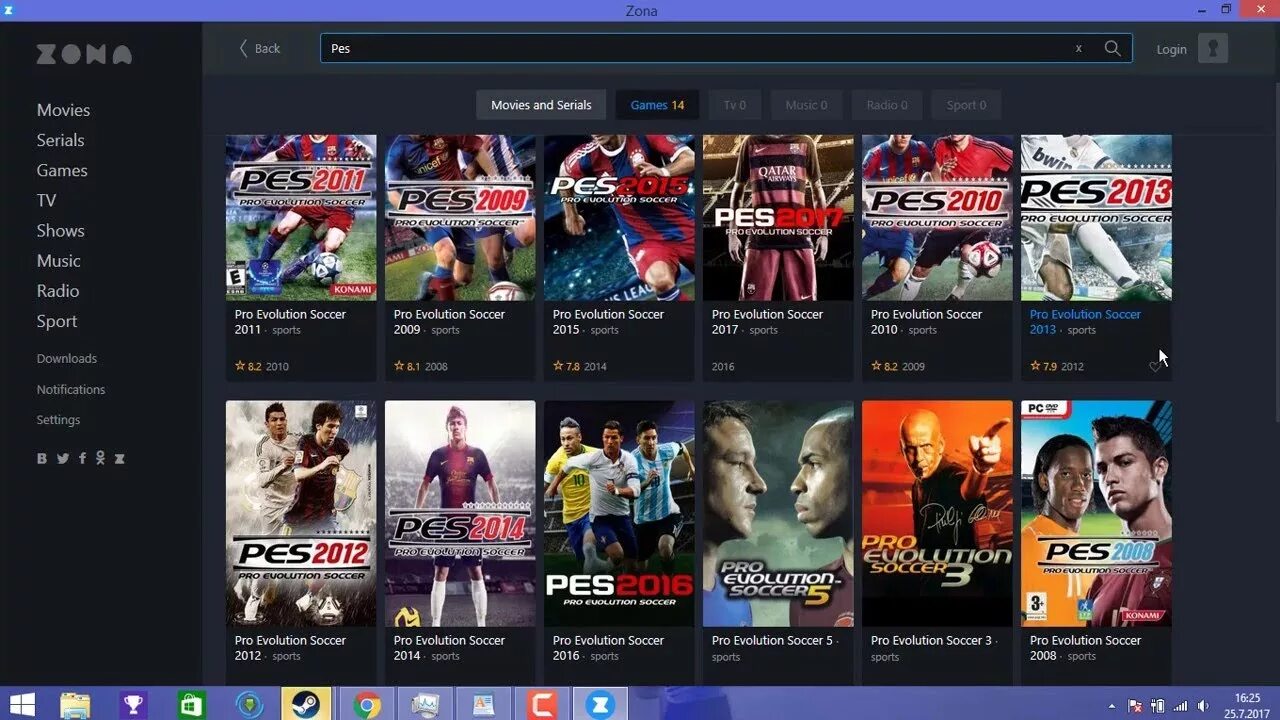The width and height of the screenshot is (1280, 720).
Task: Click the magnifier search icon
Action: 1112,48
